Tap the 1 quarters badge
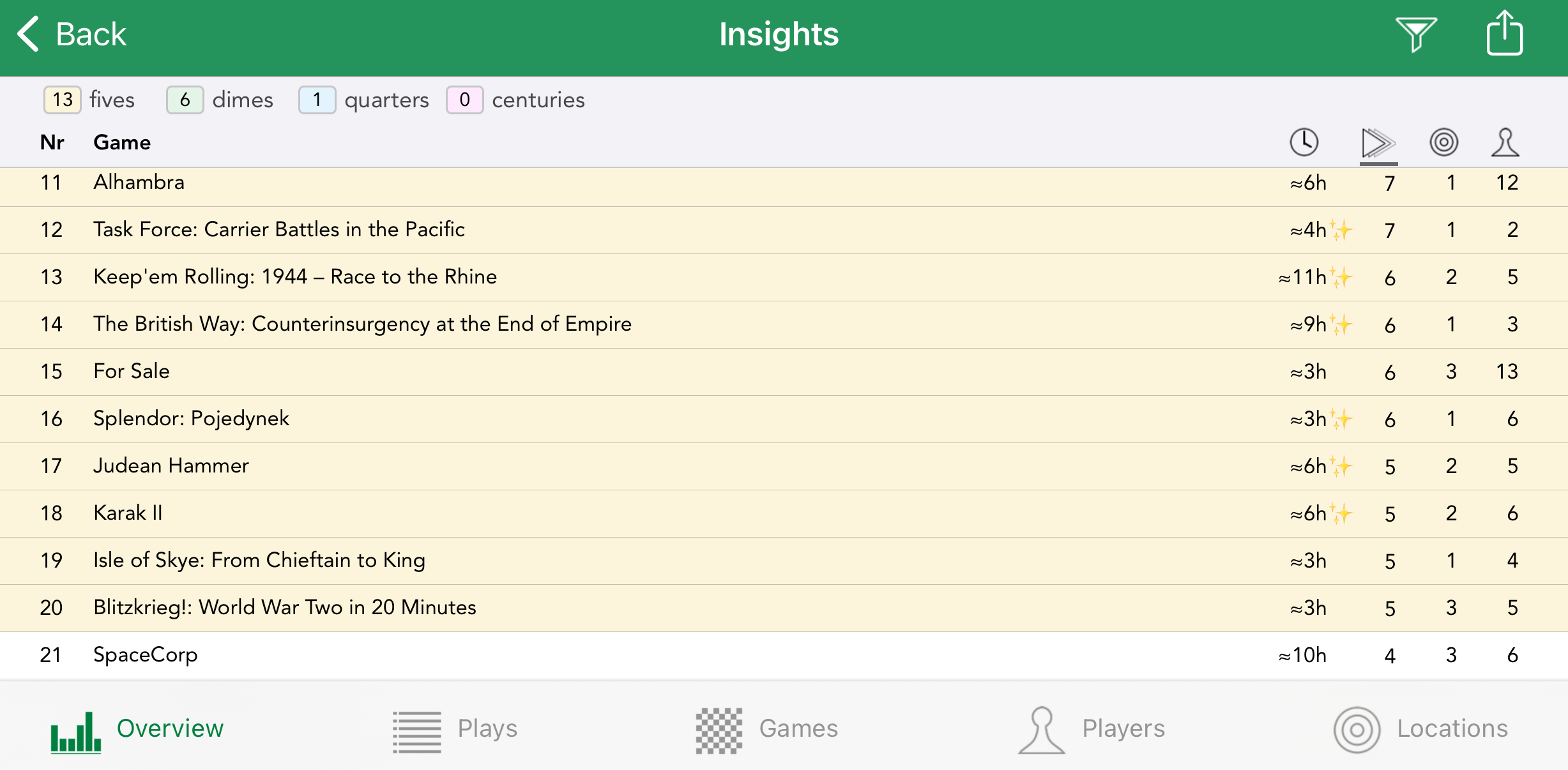Screen dimensions: 1568x770 (x=317, y=100)
